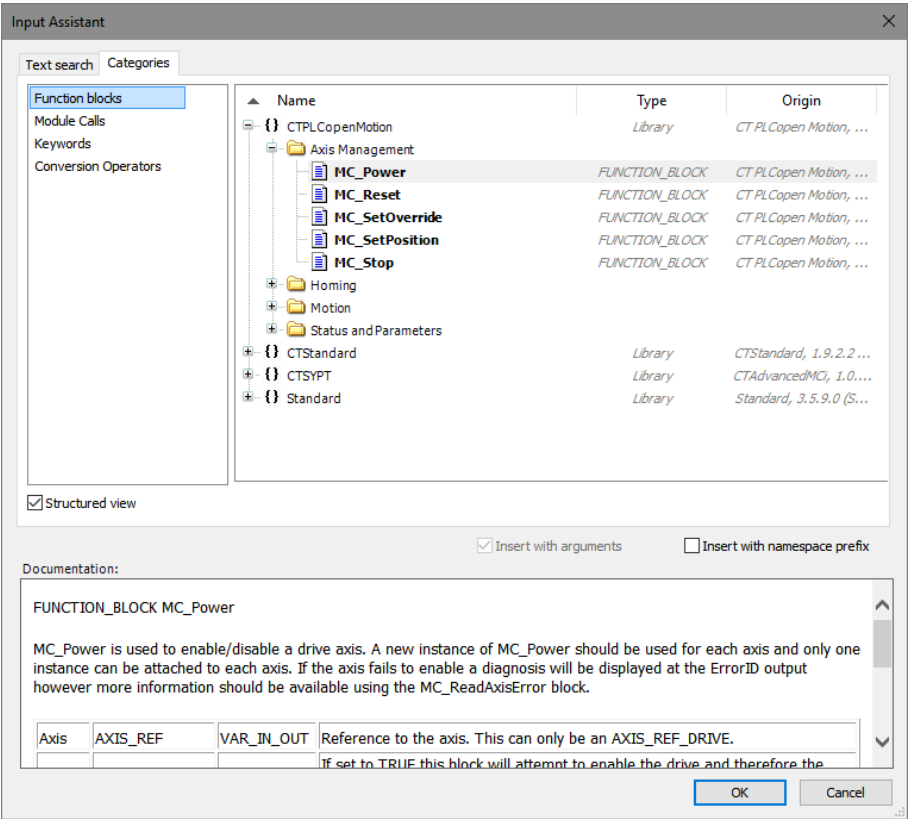
Task: Expand the Homing folder node
Action: (x=272, y=285)
